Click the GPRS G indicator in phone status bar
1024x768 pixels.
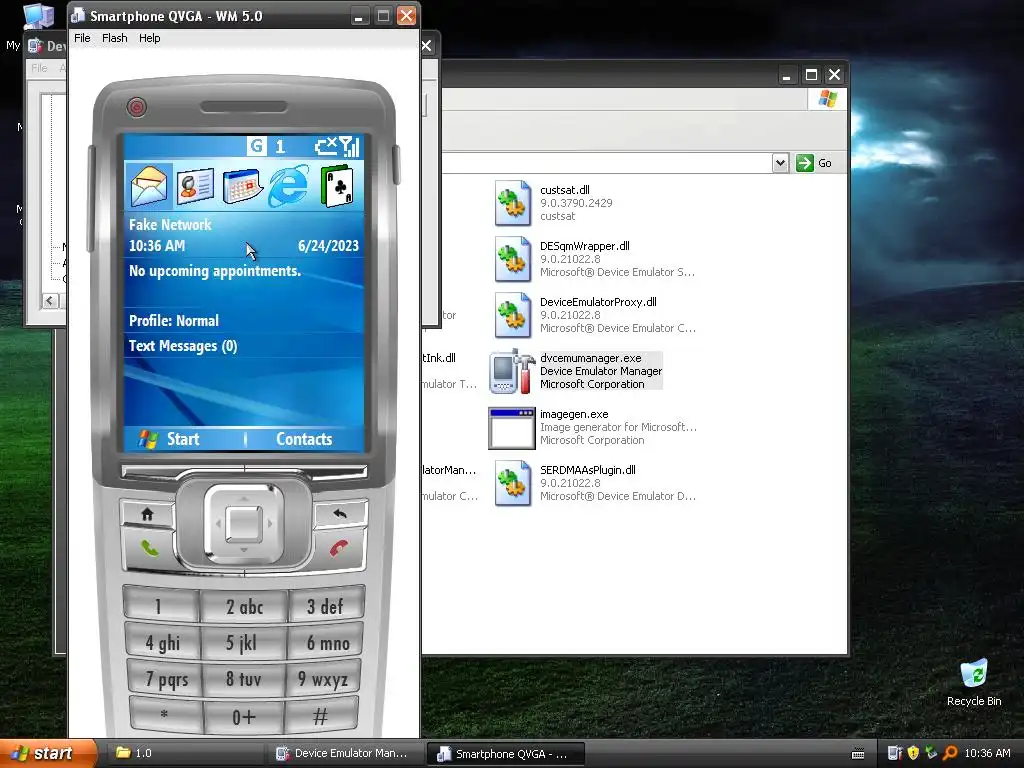click(x=256, y=146)
